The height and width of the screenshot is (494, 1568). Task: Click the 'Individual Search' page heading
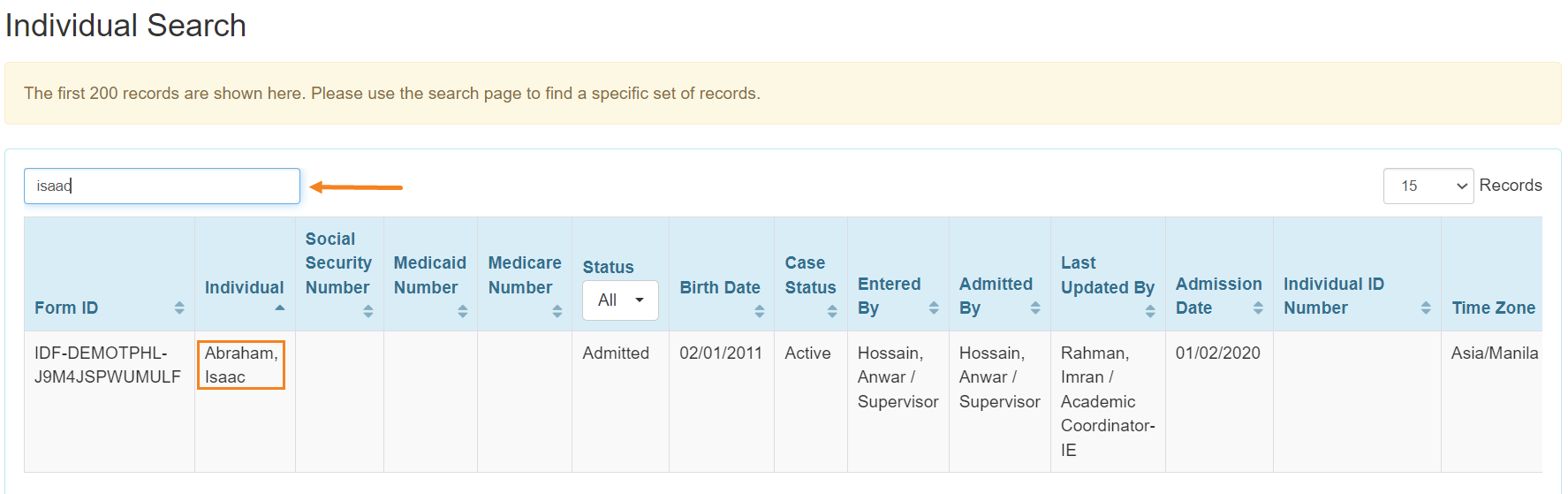click(125, 26)
